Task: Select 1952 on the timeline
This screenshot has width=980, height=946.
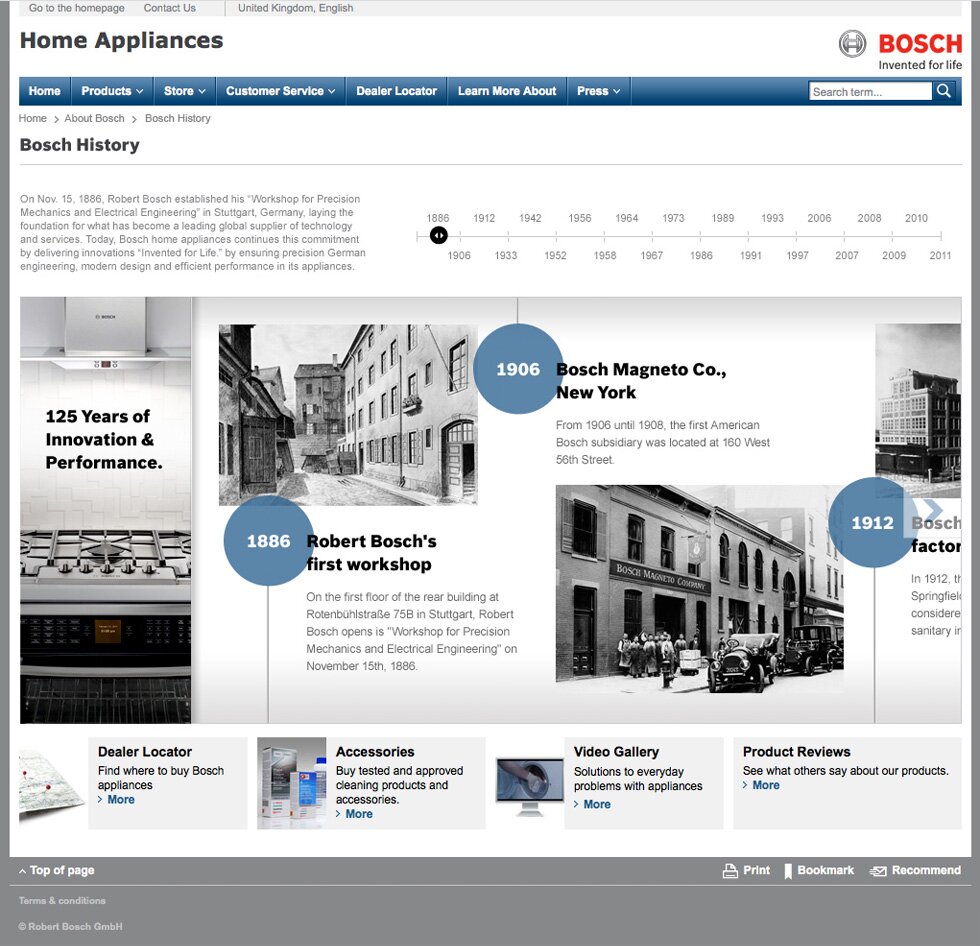Action: coord(555,256)
